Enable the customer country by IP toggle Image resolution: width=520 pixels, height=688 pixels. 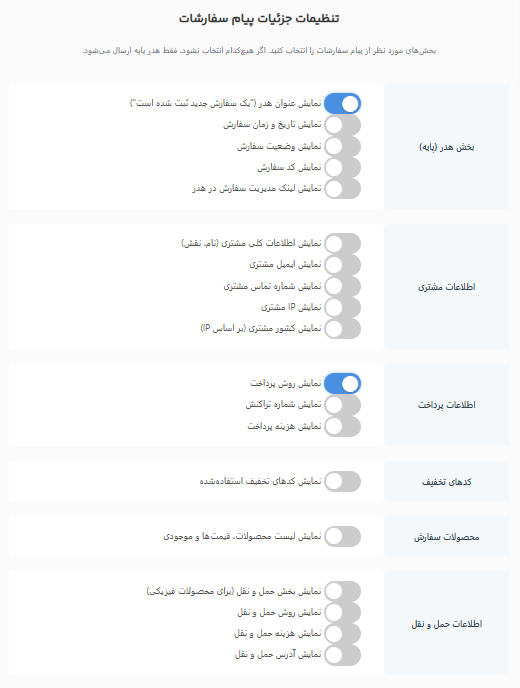[342, 329]
